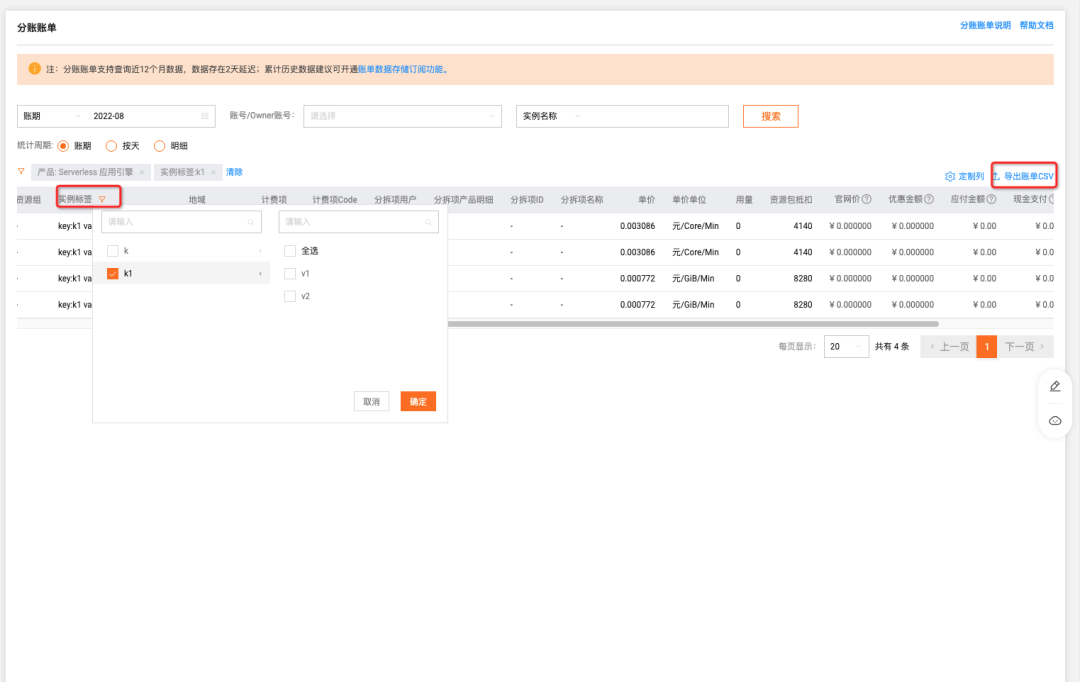Click the filter funnel icon beside 实例标签 header

pos(102,199)
